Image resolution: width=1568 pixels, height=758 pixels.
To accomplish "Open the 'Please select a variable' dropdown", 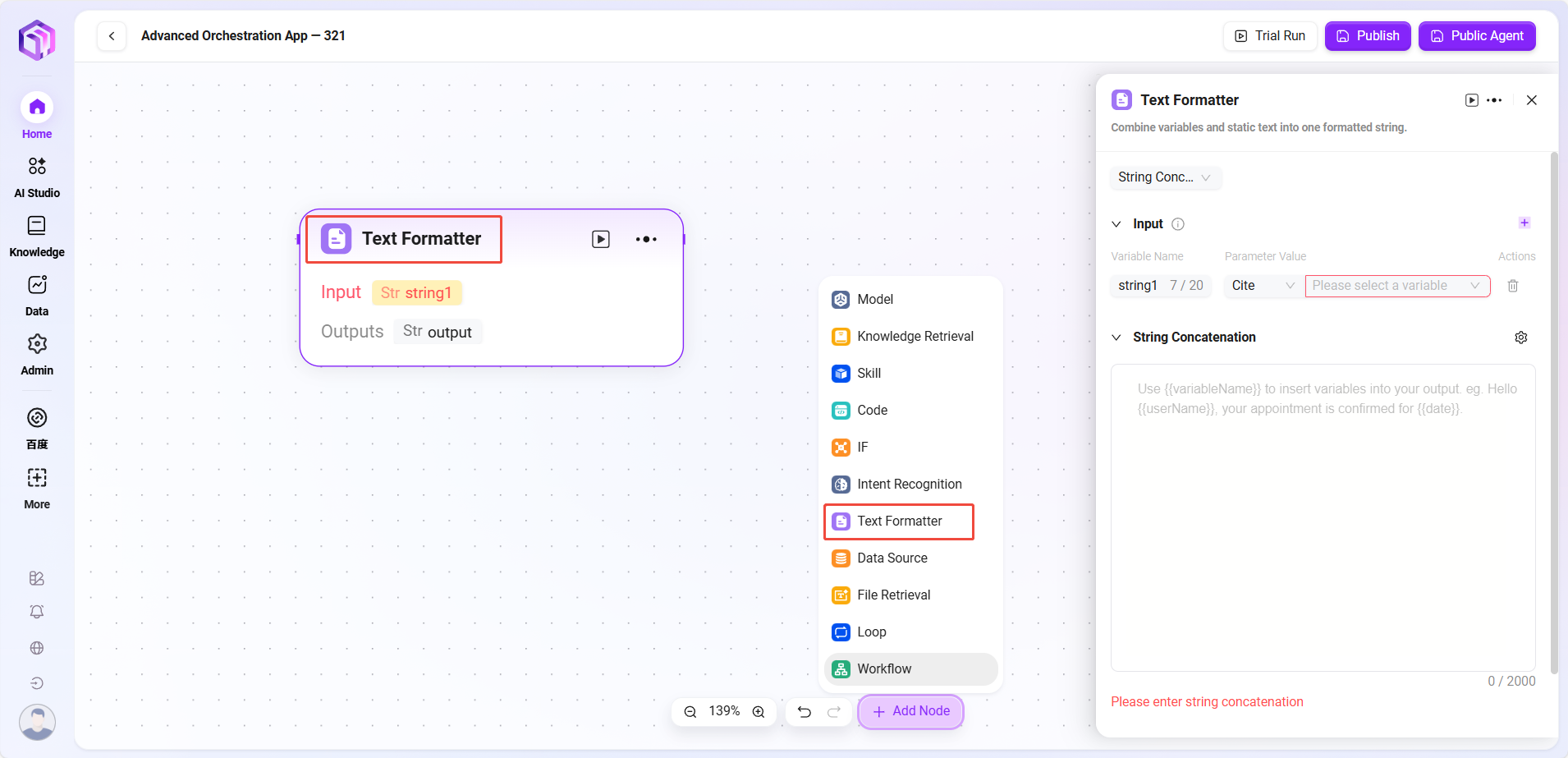I will [x=1396, y=286].
